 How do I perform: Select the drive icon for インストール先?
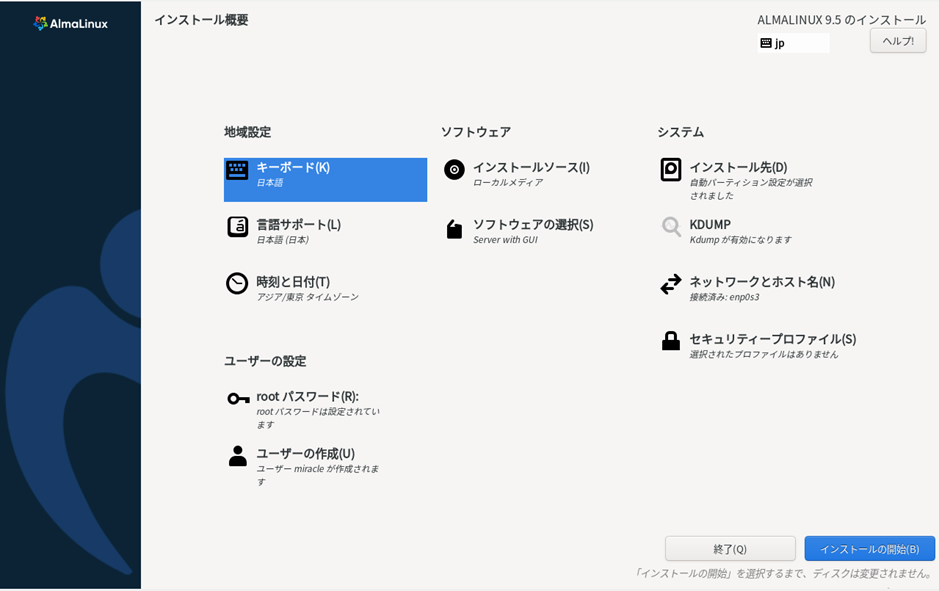click(x=672, y=169)
